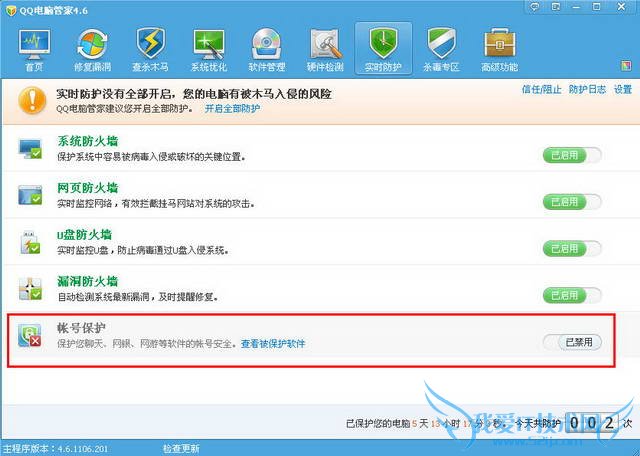
Task: Open the 查杀木马 trojan scan icon
Action: coord(150,49)
